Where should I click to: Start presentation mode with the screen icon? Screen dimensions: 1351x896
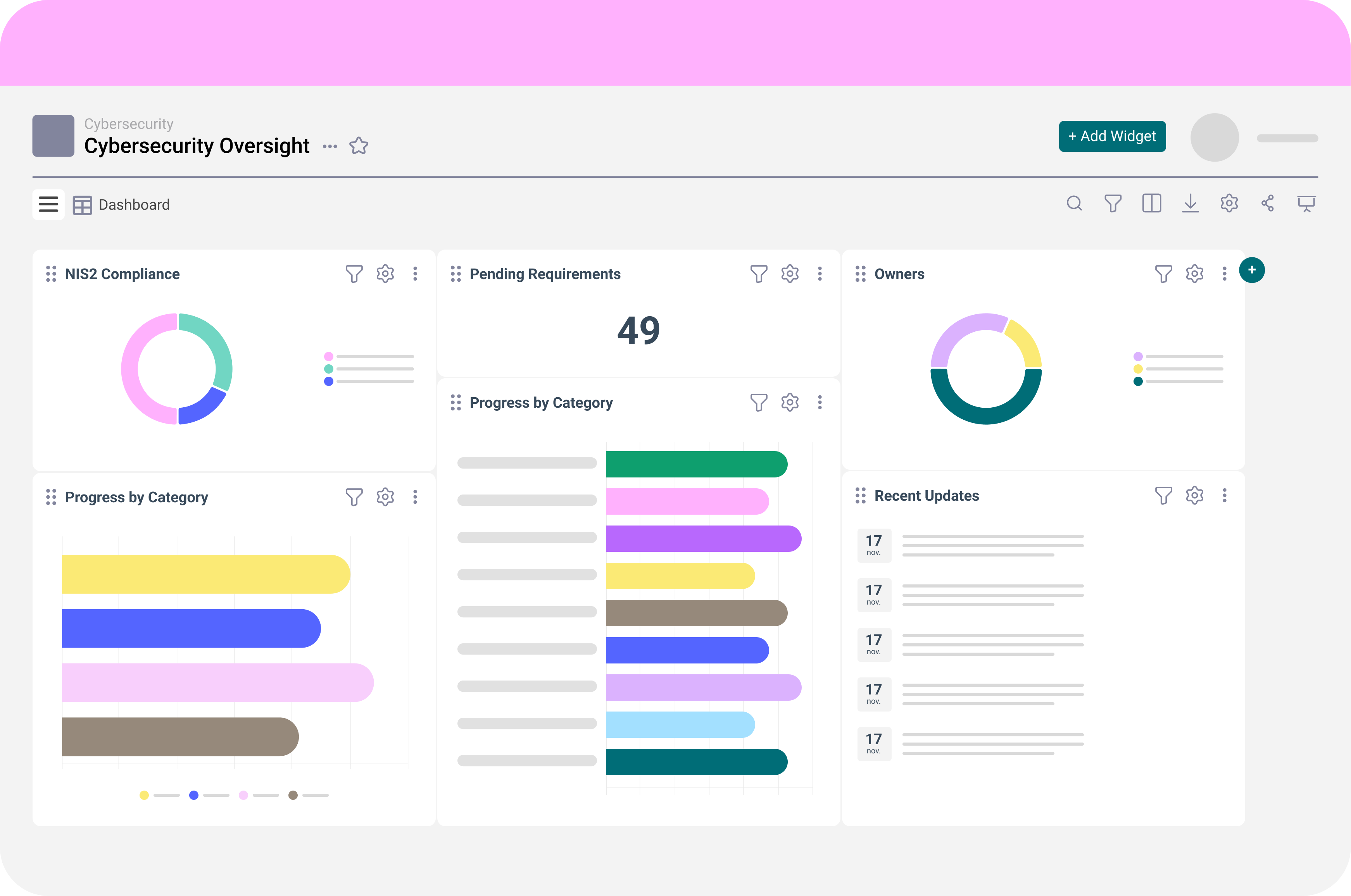tap(1306, 203)
